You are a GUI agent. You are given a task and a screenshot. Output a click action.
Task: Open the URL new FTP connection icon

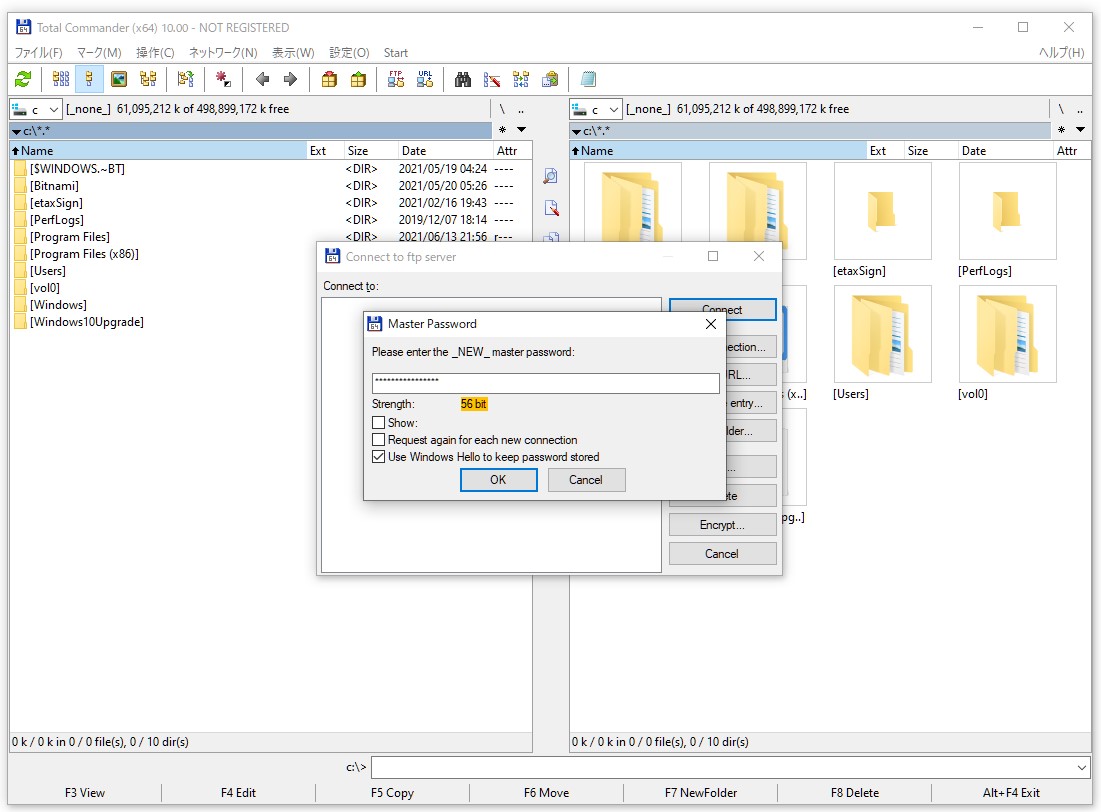tap(425, 79)
